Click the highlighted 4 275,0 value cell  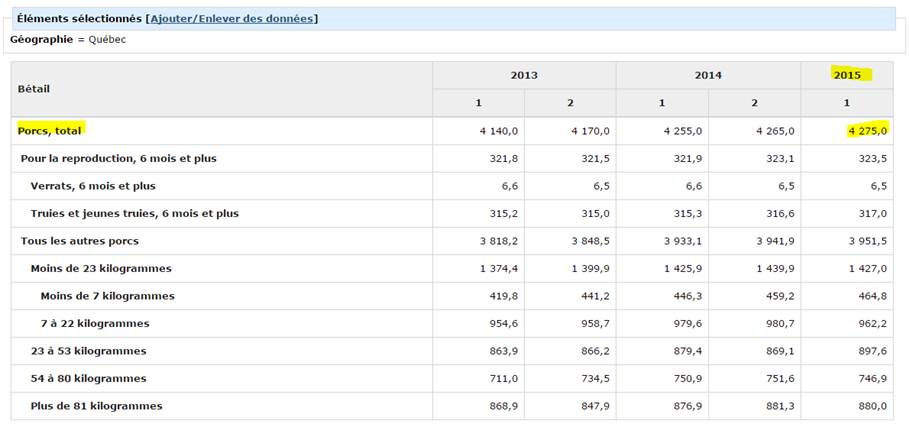click(867, 131)
